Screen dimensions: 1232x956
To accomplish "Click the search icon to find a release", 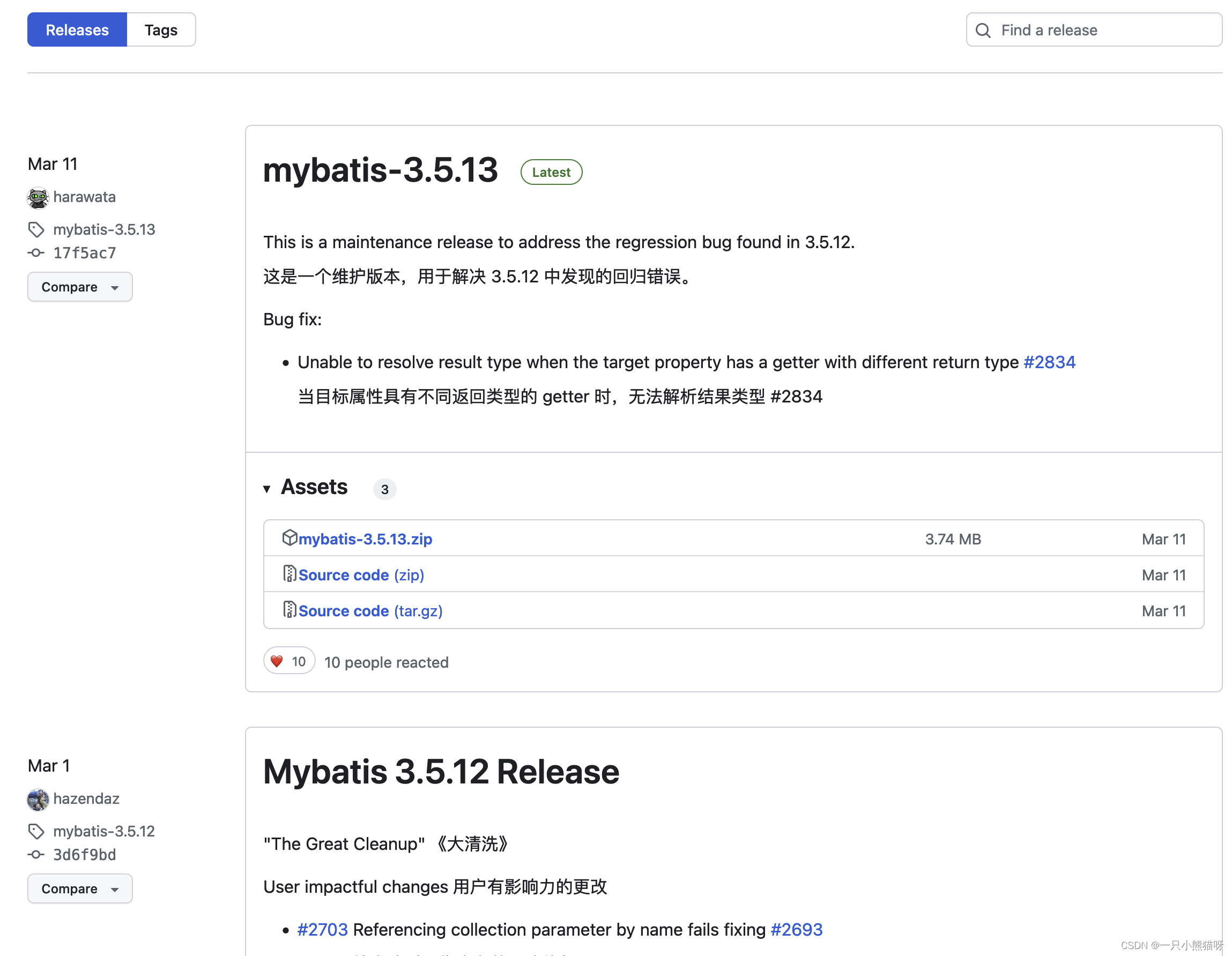I will pyautogui.click(x=983, y=30).
